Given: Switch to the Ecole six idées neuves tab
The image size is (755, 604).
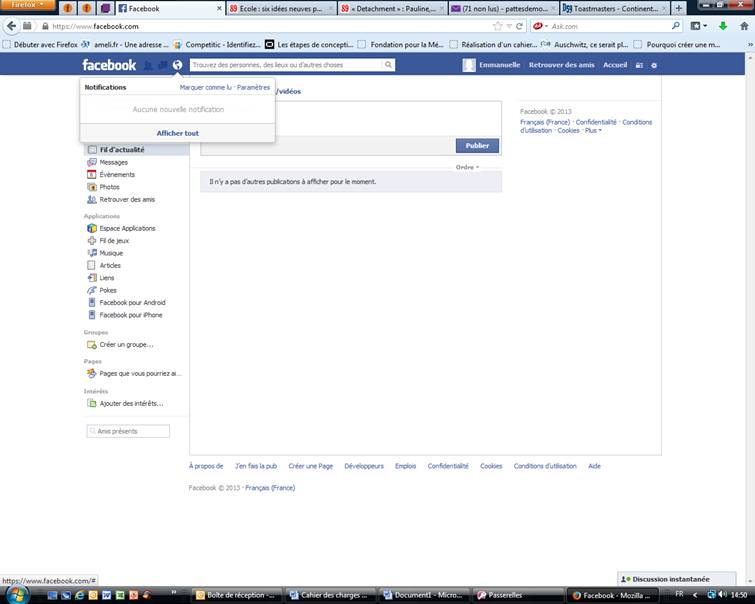Looking at the screenshot, I should point(281,8).
